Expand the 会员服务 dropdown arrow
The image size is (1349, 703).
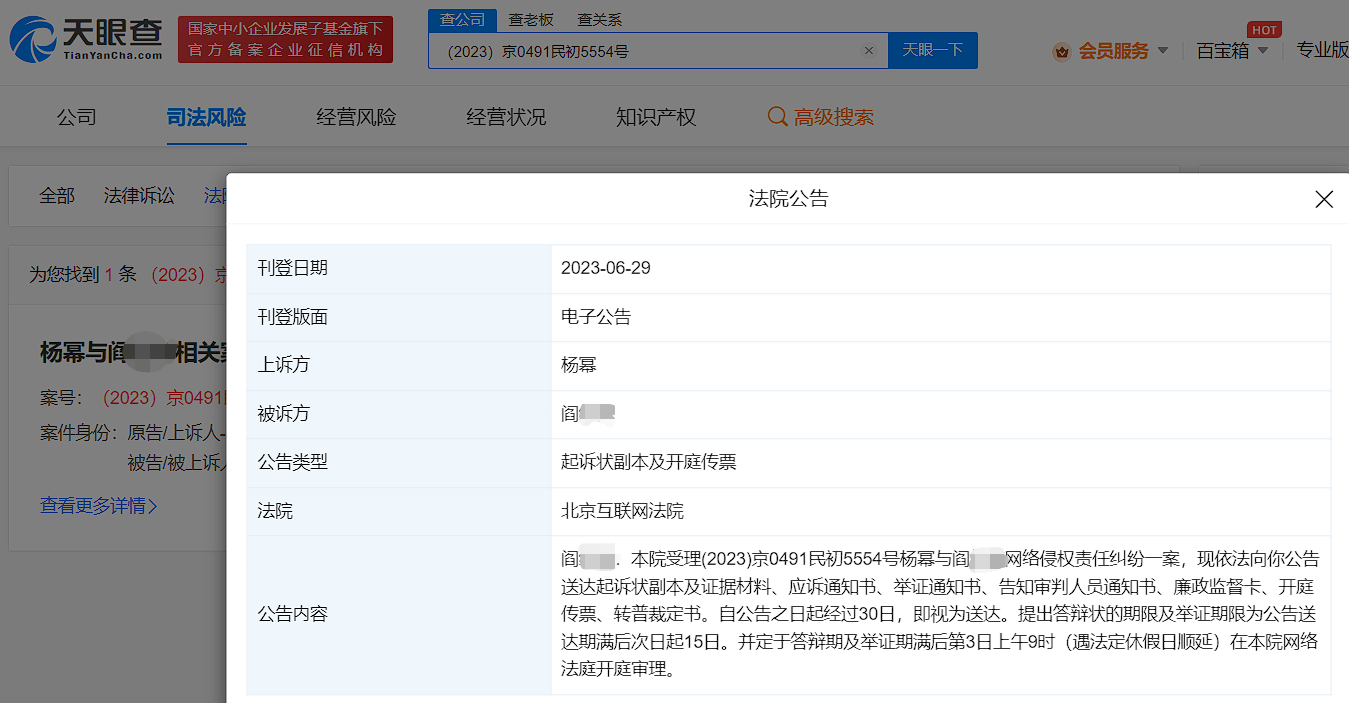pyautogui.click(x=1162, y=51)
